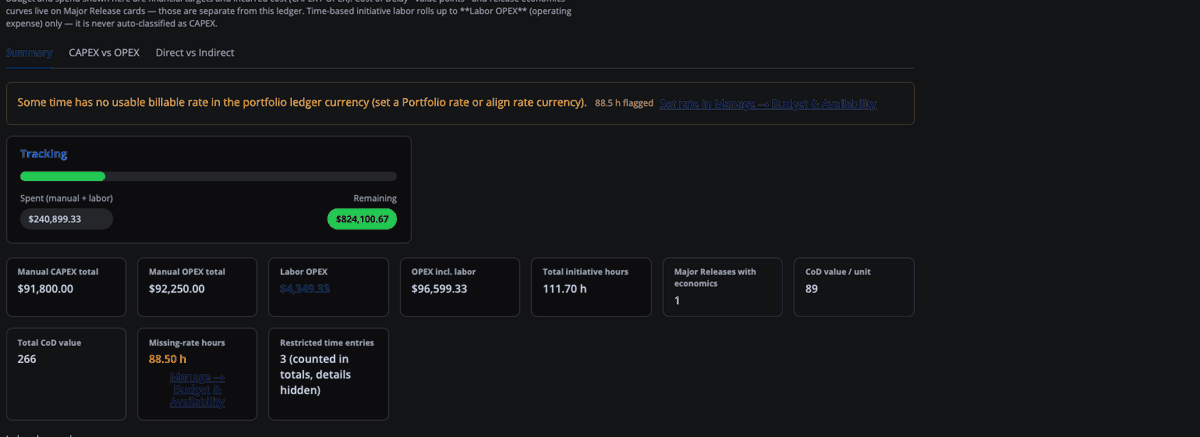Click the orange billable rate warning message

(302, 103)
